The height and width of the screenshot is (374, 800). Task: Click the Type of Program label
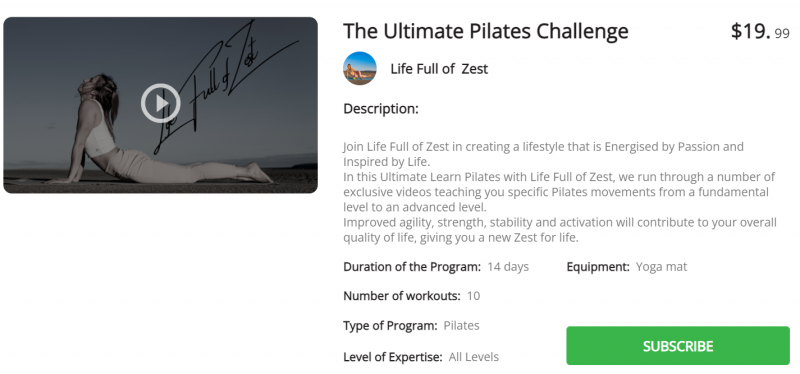tap(390, 326)
